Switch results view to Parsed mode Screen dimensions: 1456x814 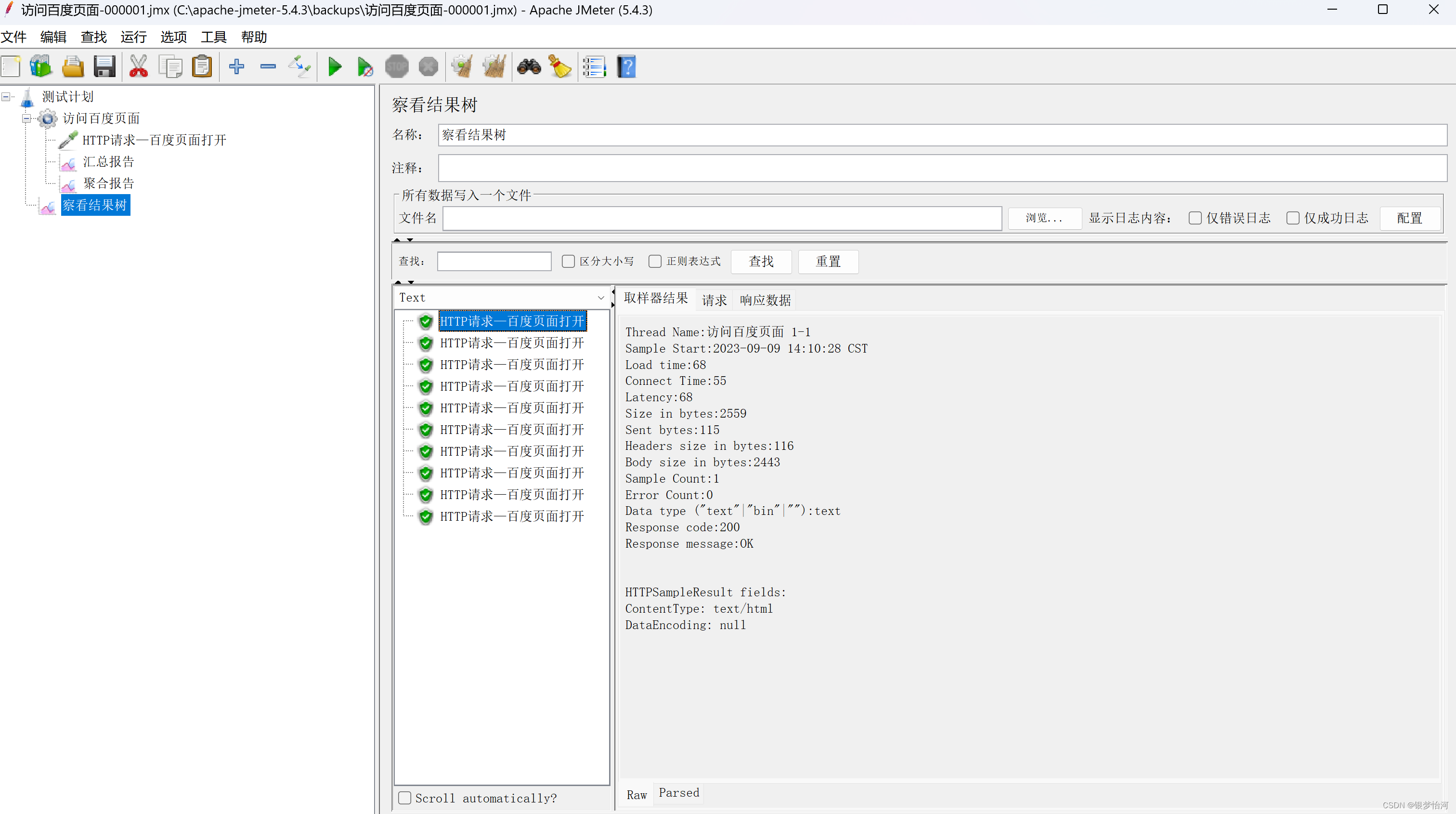pyautogui.click(x=678, y=793)
